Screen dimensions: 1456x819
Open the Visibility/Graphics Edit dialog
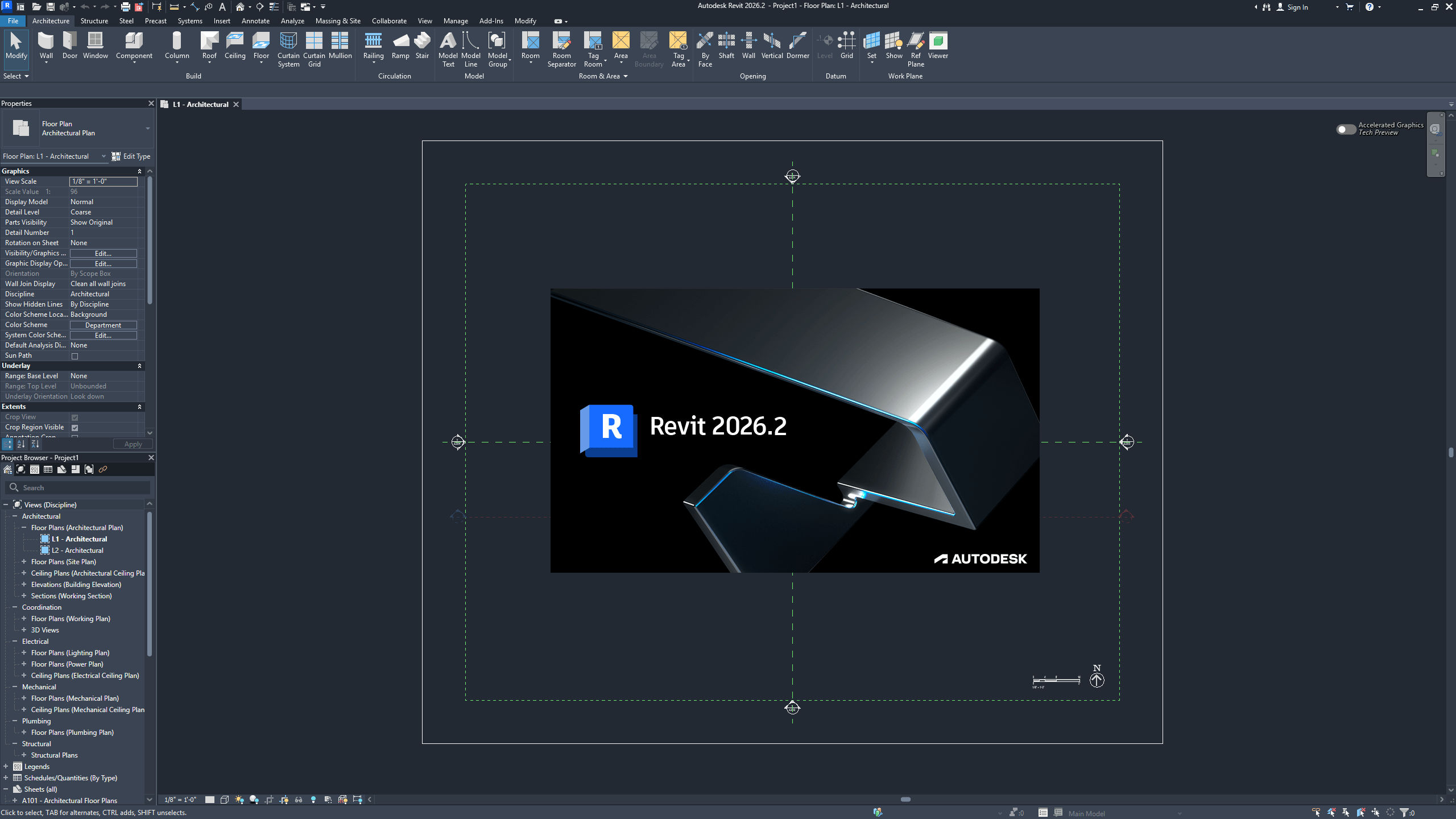pyautogui.click(x=103, y=254)
